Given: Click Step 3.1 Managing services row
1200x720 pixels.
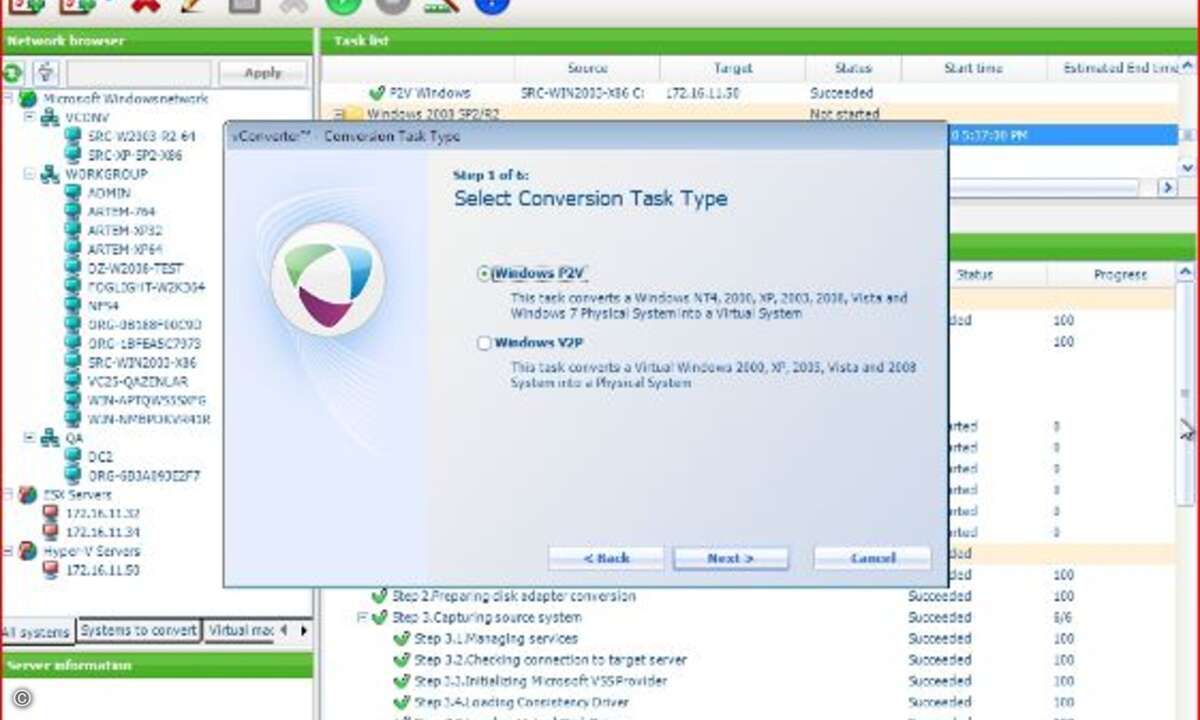Looking at the screenshot, I should point(496,639).
